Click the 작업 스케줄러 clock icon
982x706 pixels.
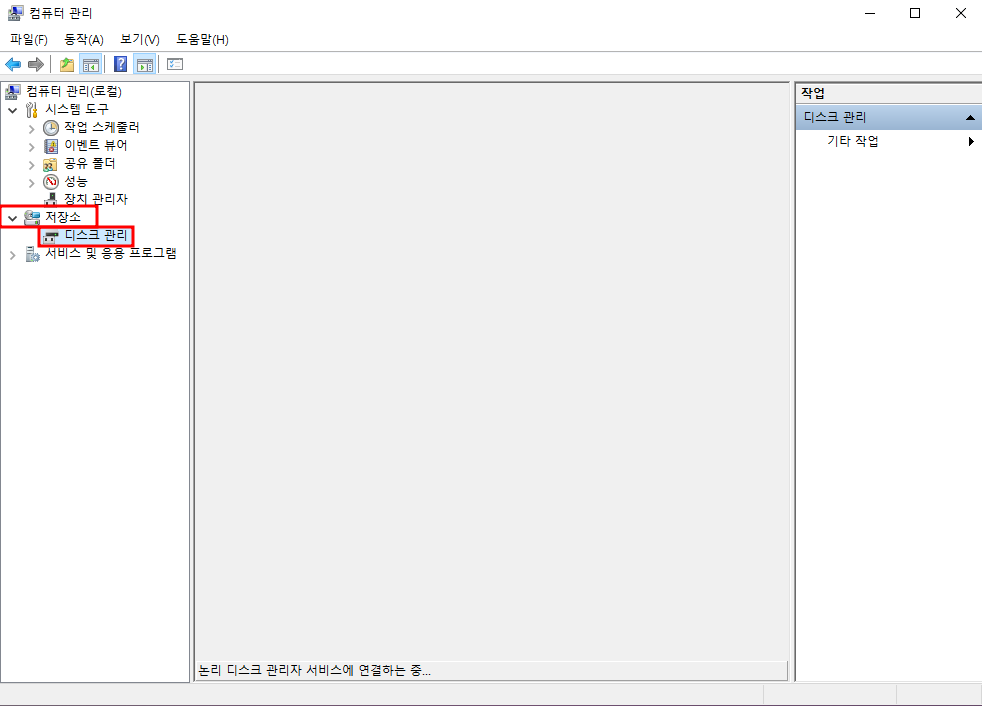[51, 128]
